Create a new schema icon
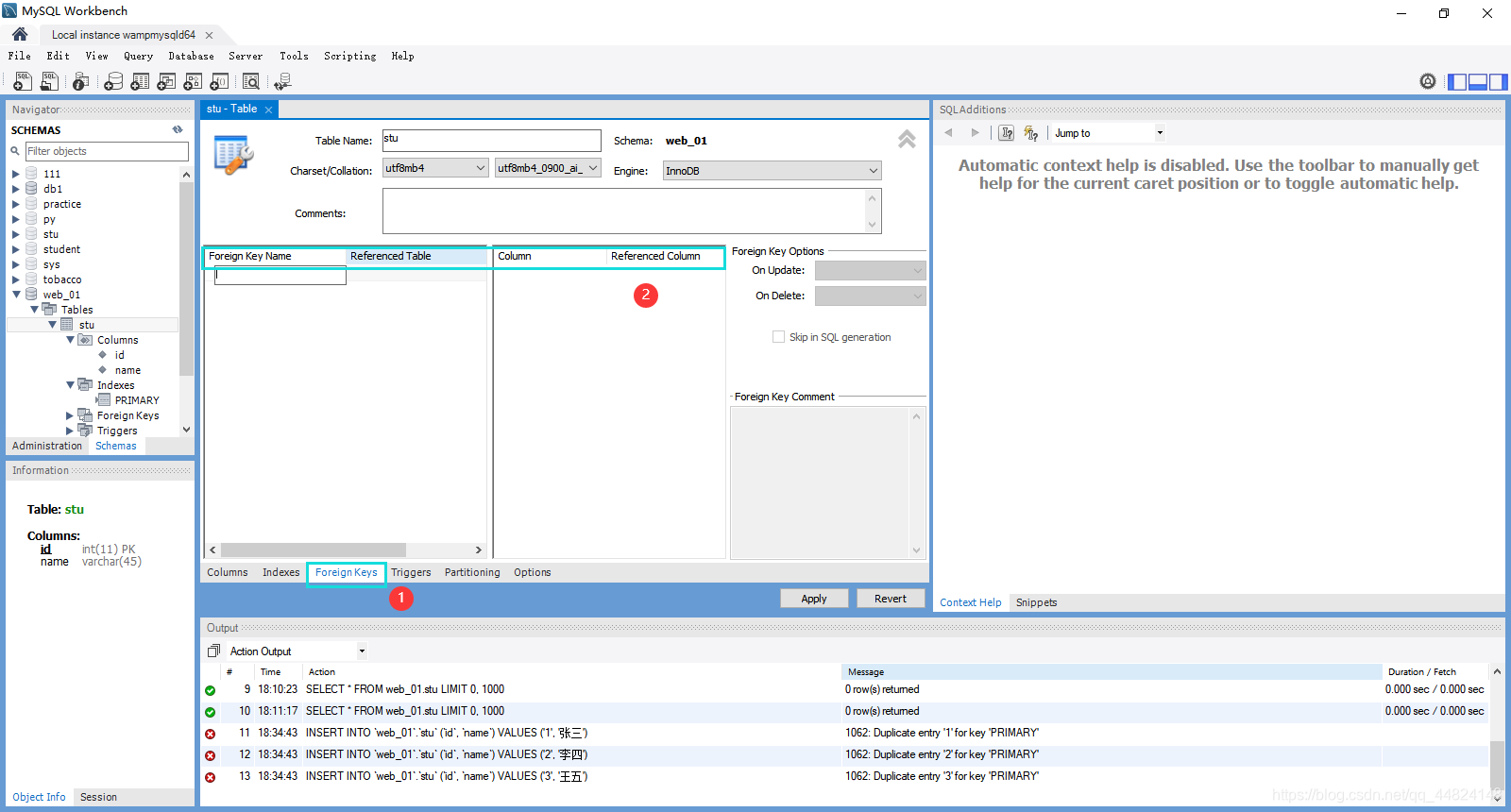The image size is (1511, 812). [113, 82]
